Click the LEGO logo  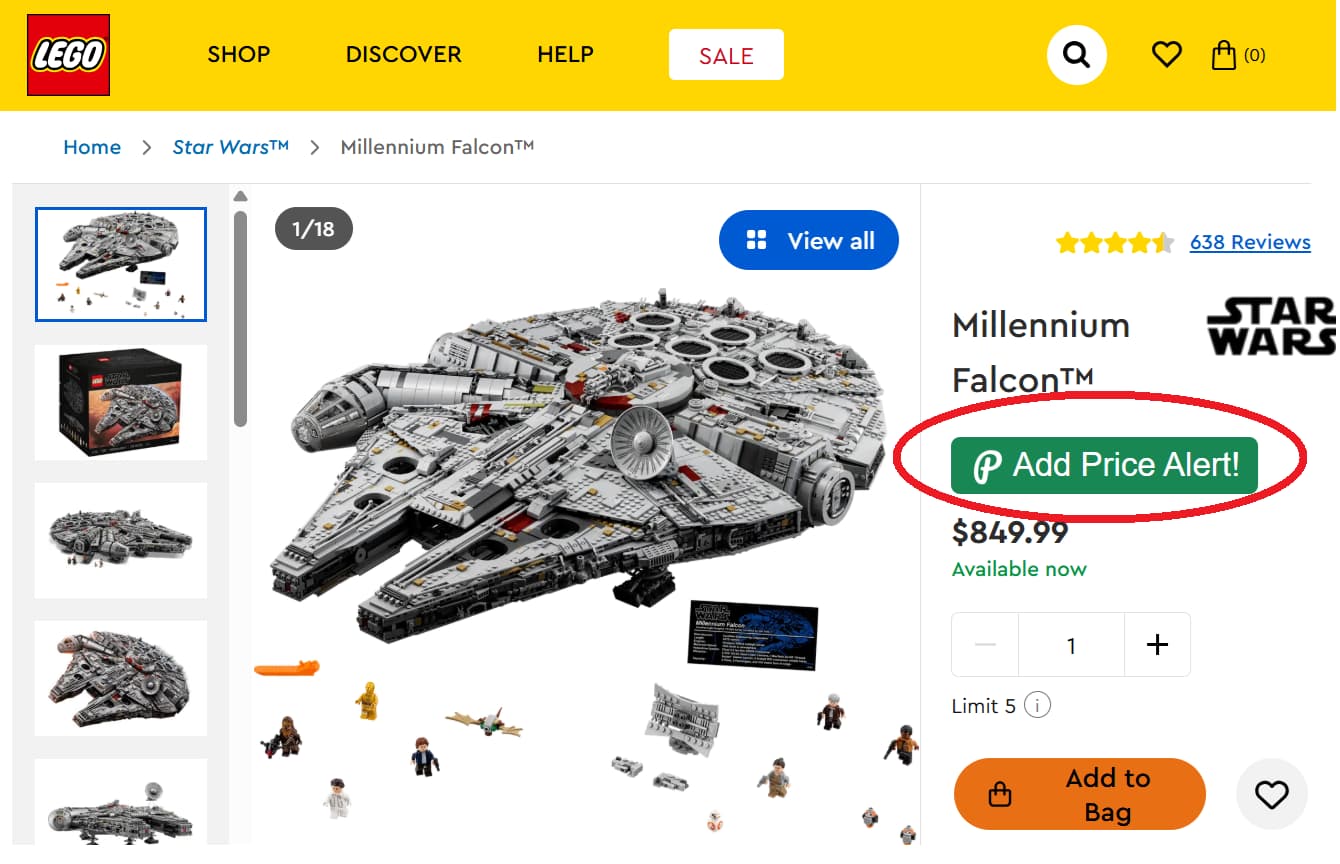(68, 54)
